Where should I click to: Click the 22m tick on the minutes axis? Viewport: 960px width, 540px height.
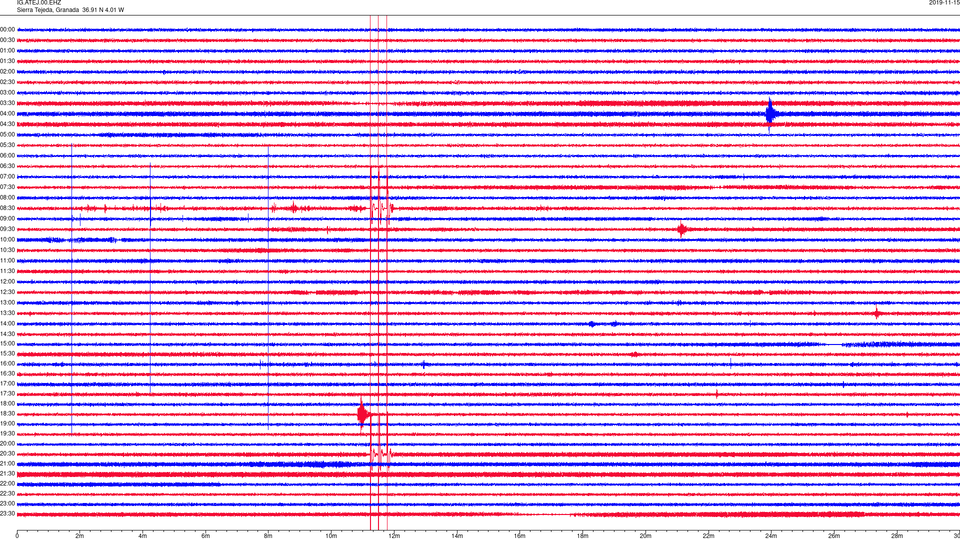click(708, 536)
